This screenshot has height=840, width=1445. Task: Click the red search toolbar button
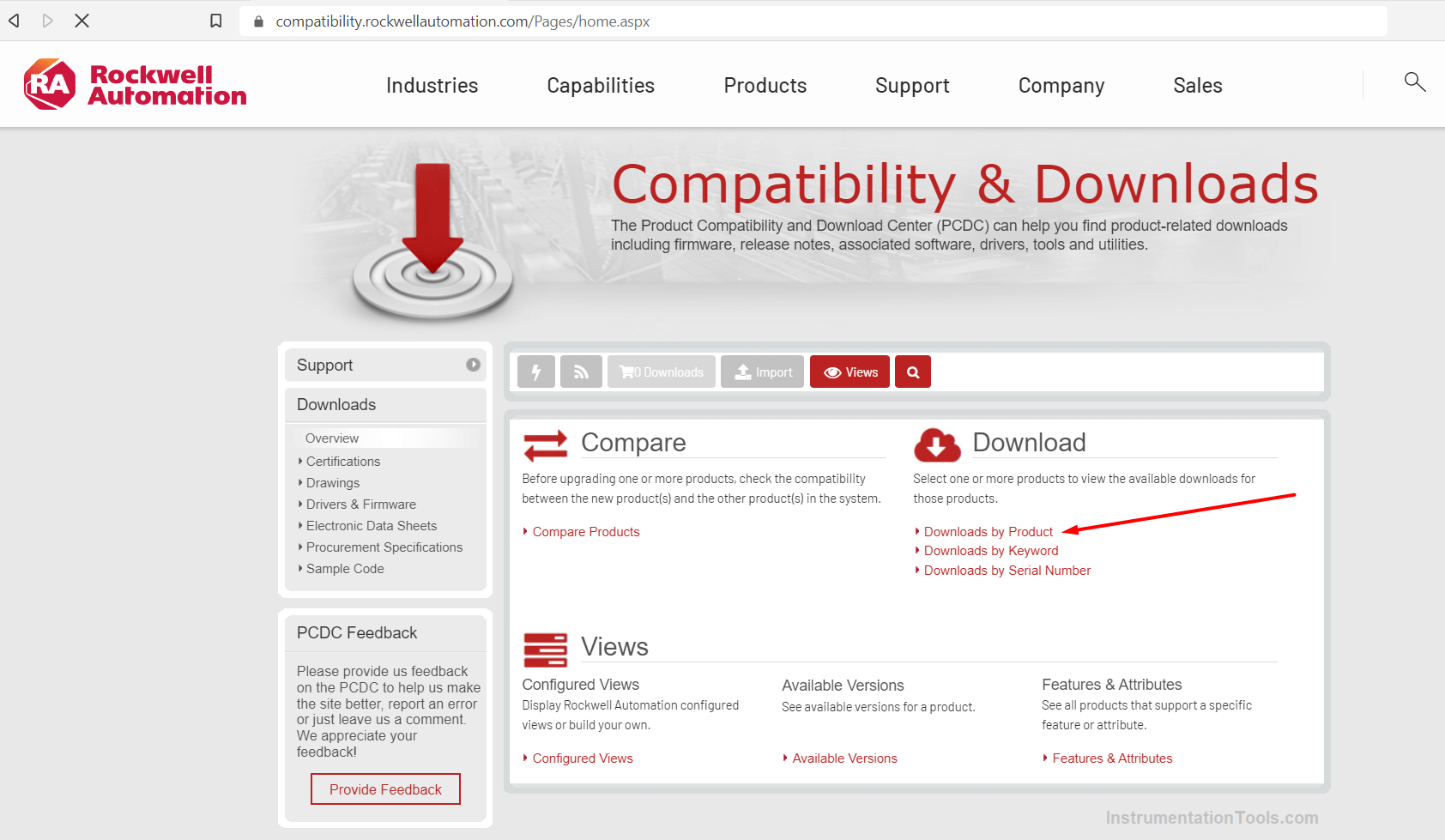coord(913,372)
